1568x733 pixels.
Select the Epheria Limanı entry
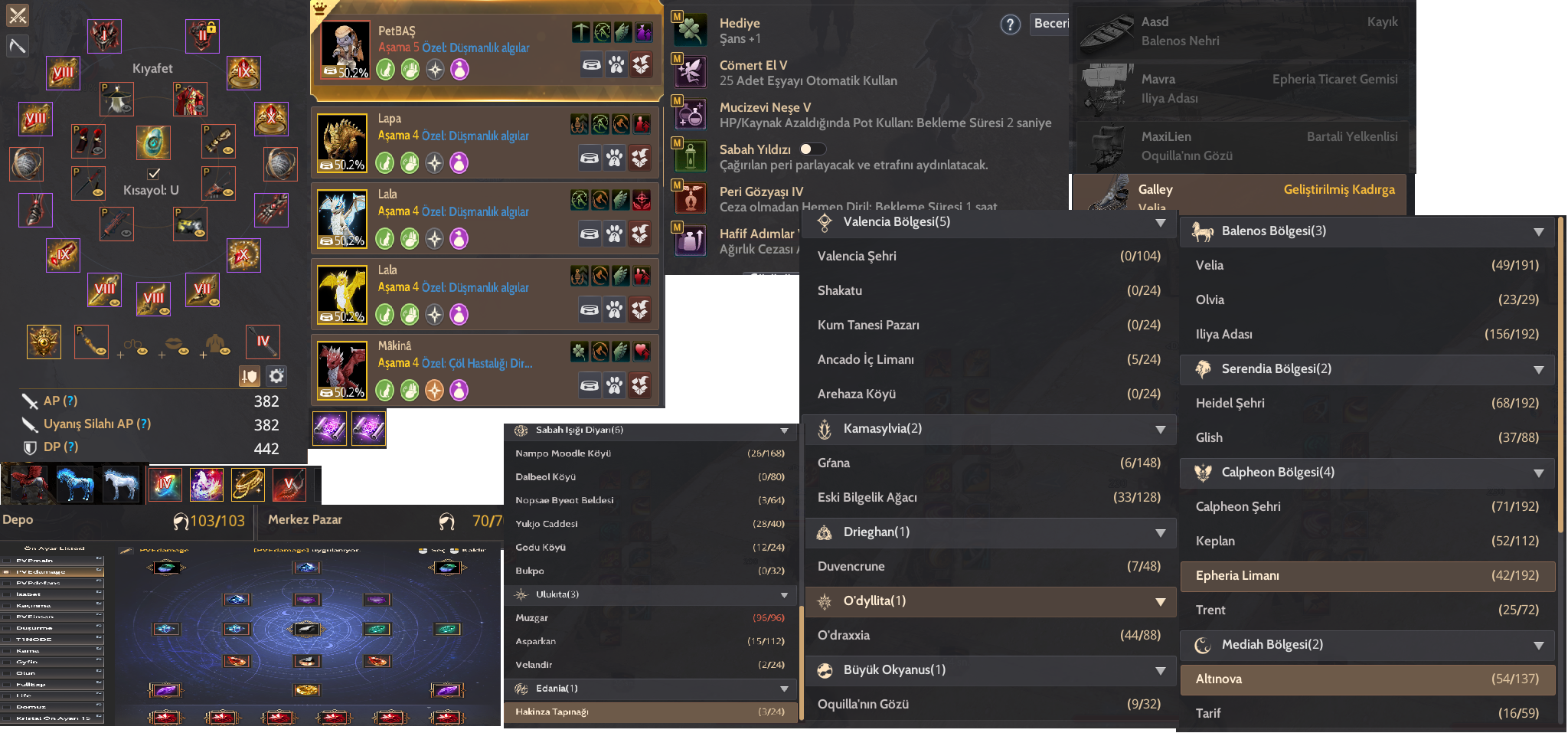tap(1367, 576)
